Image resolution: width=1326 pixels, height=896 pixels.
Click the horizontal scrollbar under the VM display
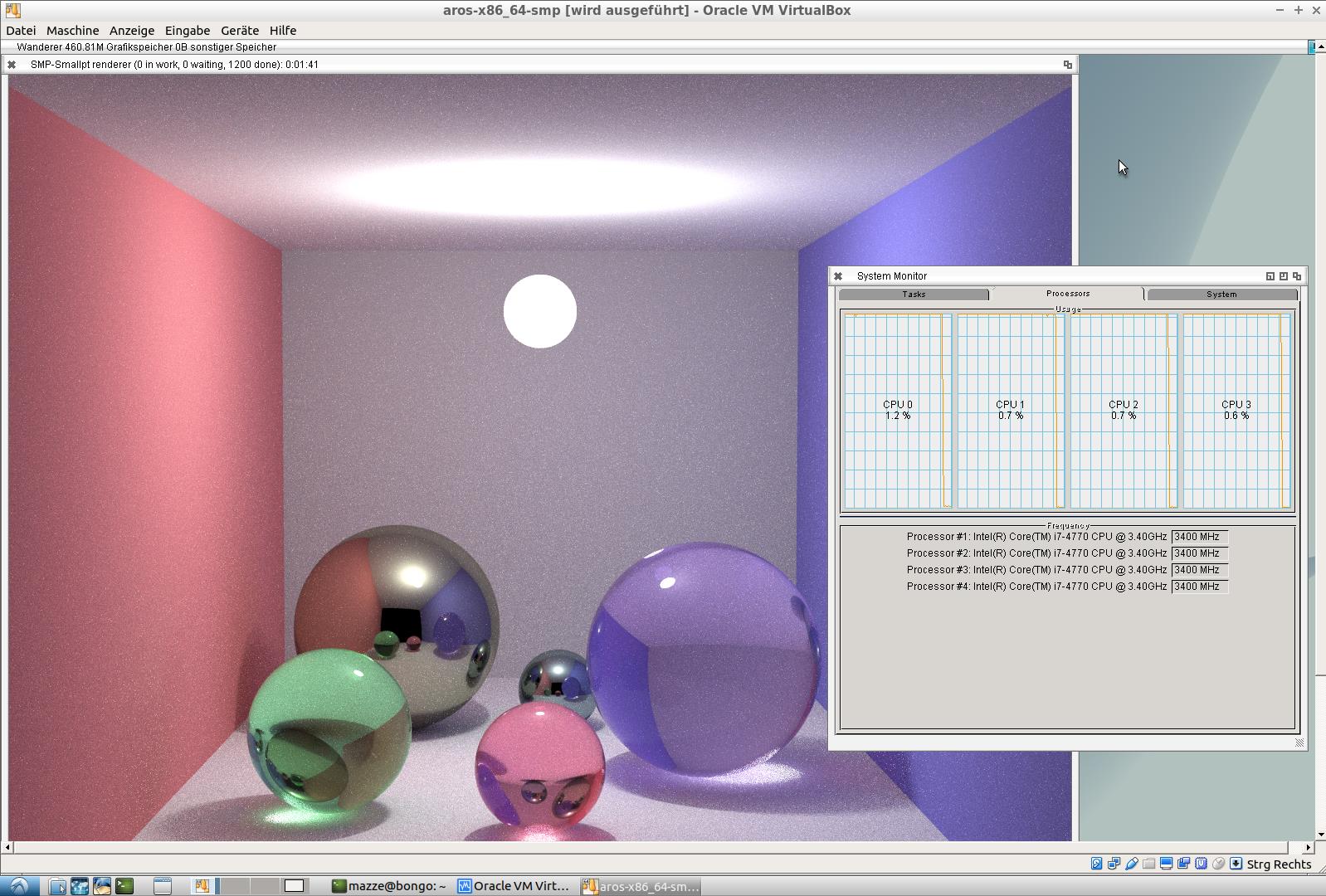647,847
